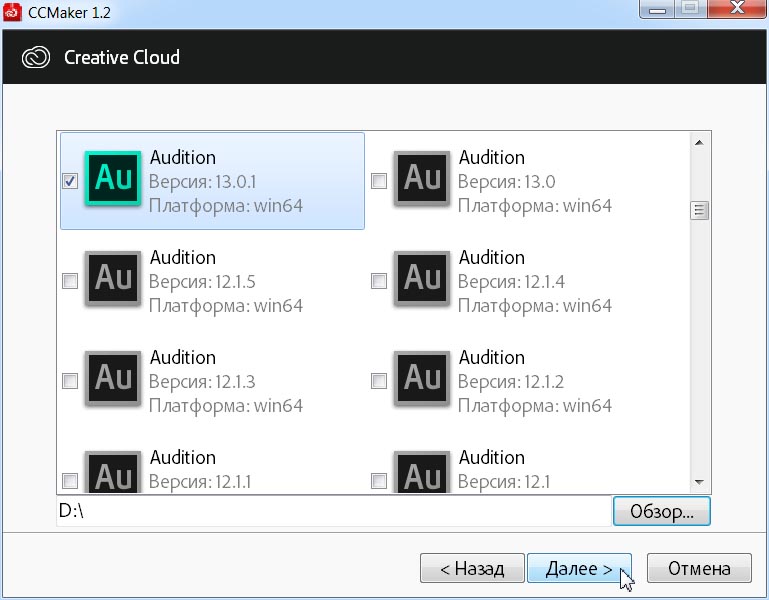Click the 'Версия: 13.0.1' text
Screen dimensions: 769x600
point(203,182)
